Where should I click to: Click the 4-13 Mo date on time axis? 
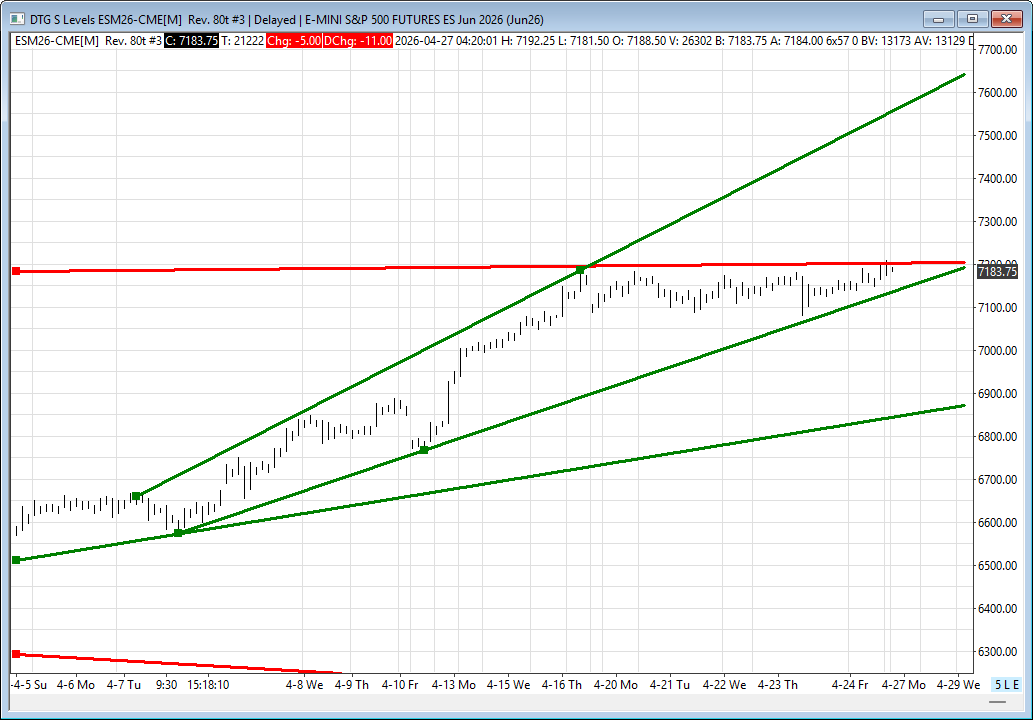456,685
